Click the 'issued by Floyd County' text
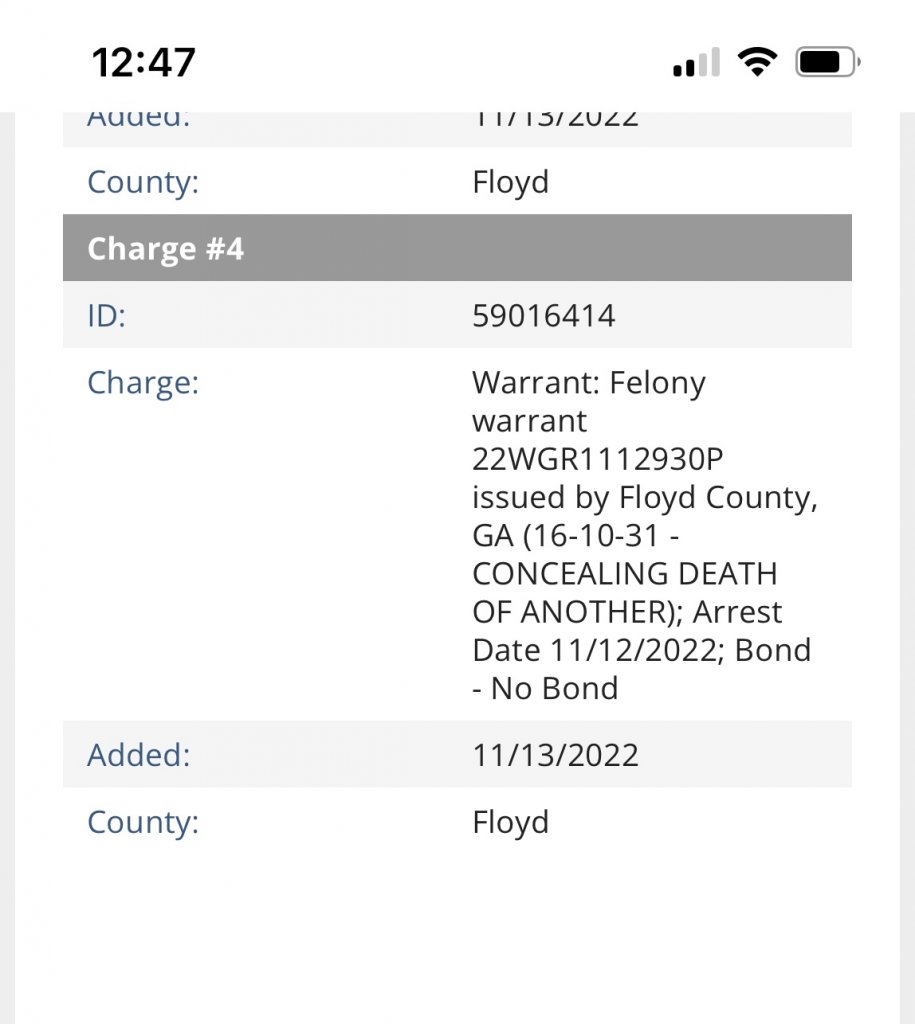The image size is (915, 1024). click(x=644, y=497)
